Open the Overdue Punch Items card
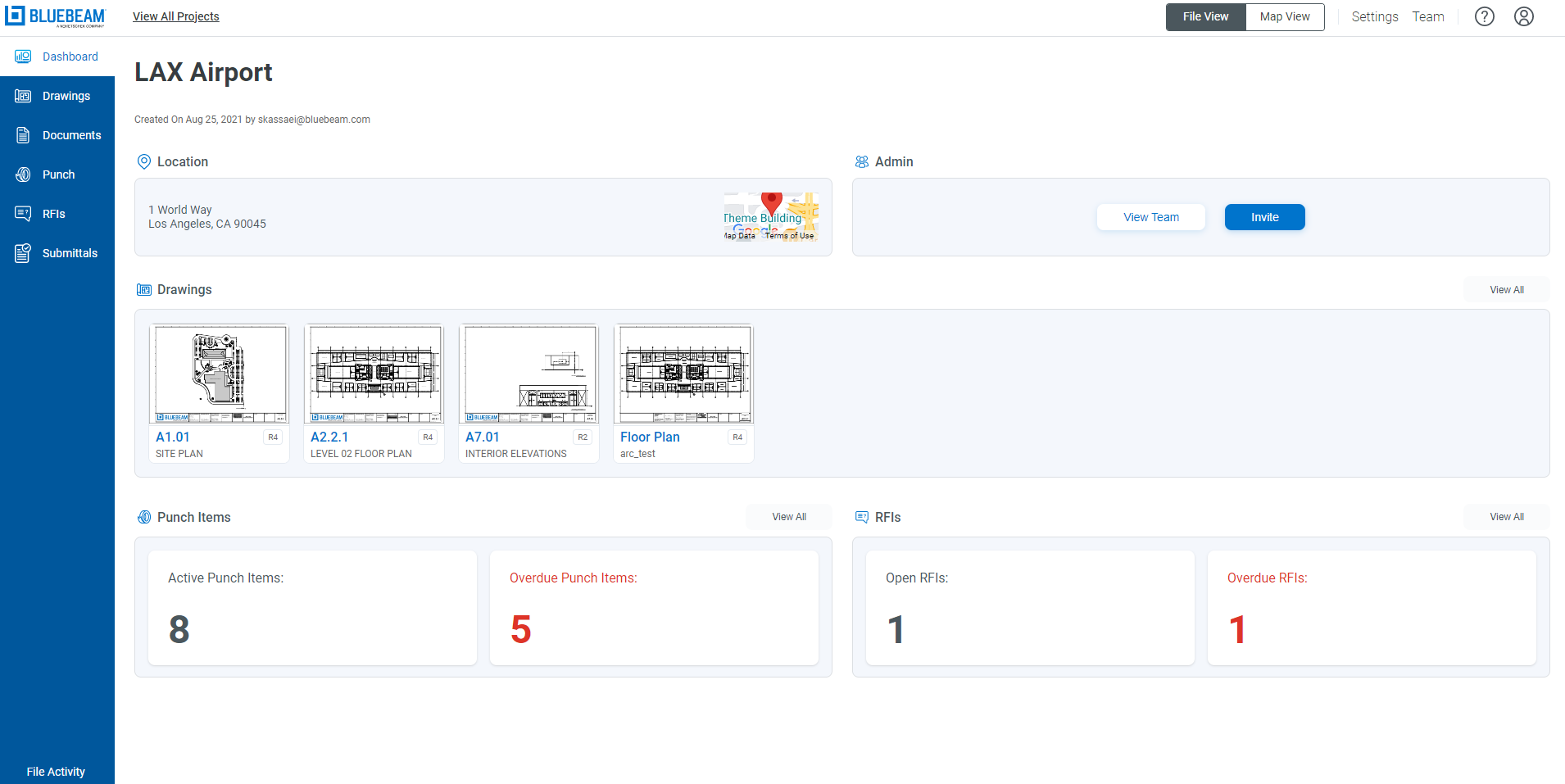The height and width of the screenshot is (784, 1565). pyautogui.click(x=654, y=608)
